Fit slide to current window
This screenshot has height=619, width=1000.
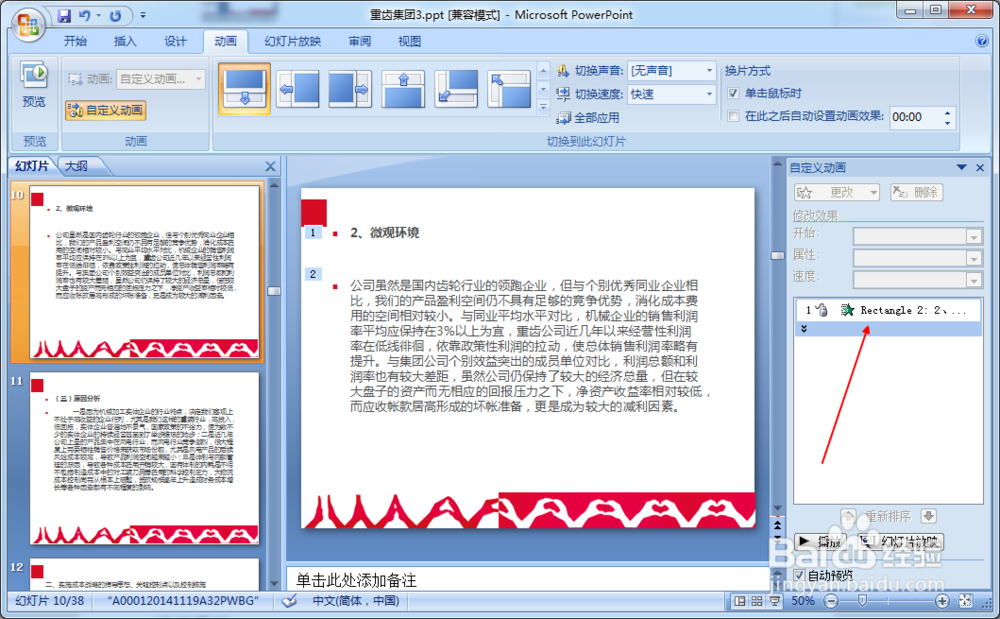pyautogui.click(x=966, y=601)
